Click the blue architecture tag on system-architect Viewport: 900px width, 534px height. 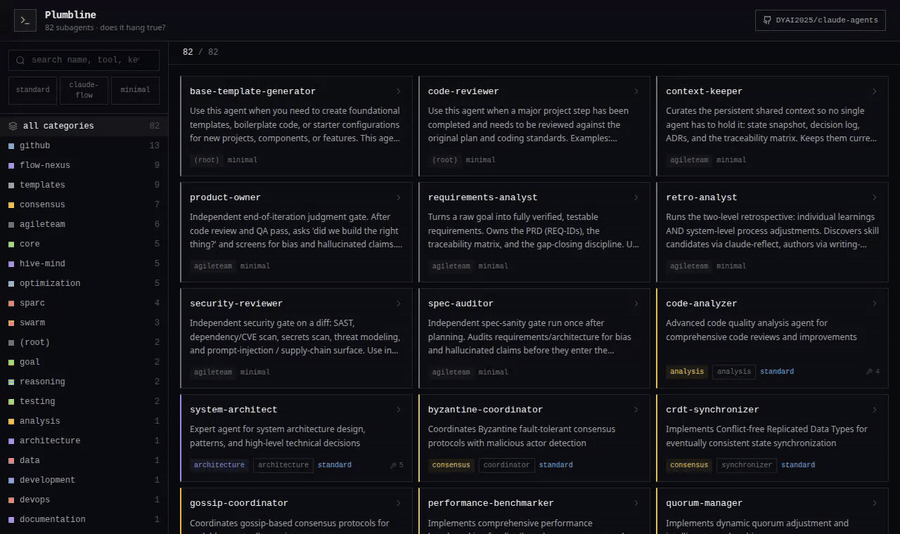[219, 465]
